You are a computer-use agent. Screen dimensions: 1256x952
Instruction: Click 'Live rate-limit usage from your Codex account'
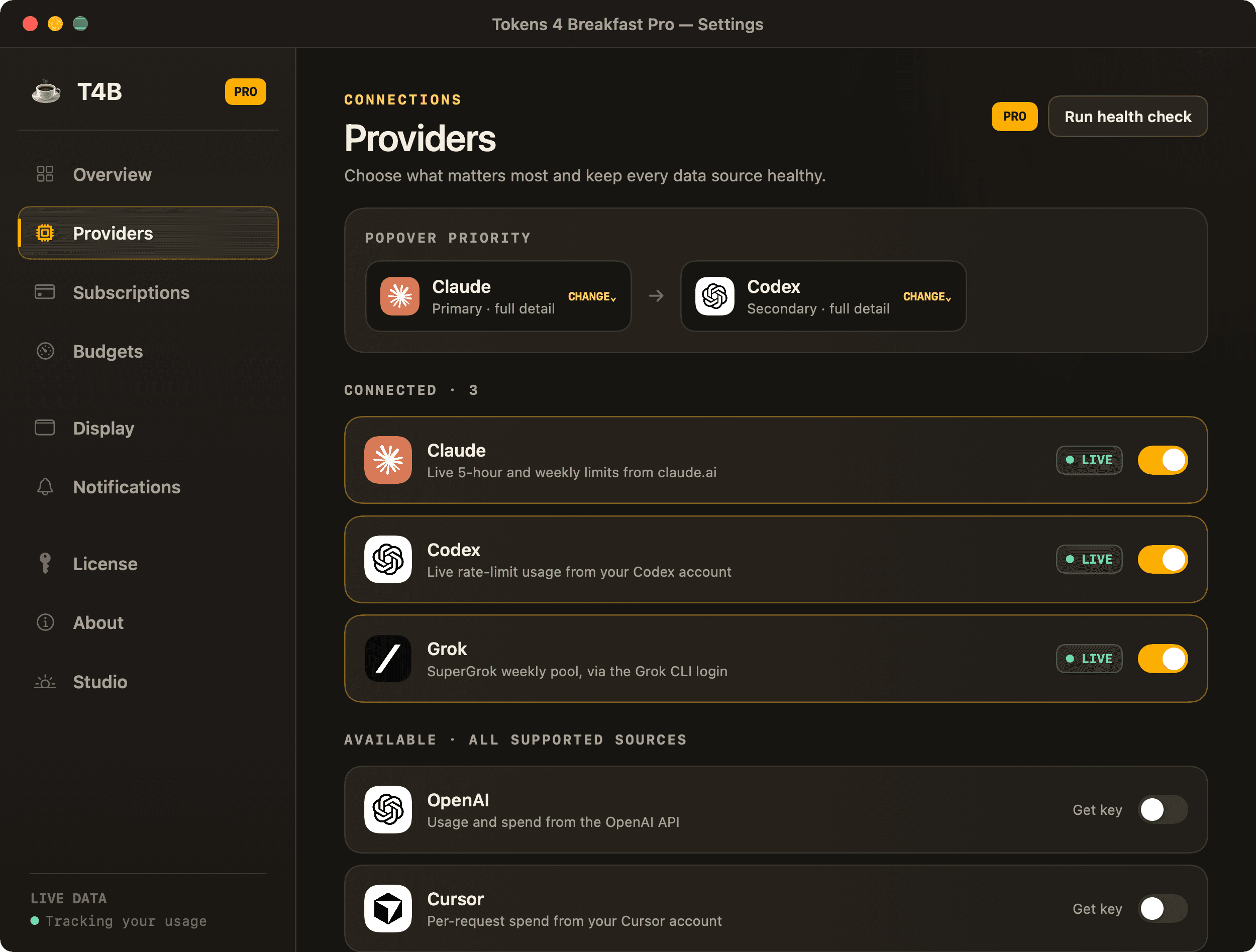pyautogui.click(x=579, y=572)
